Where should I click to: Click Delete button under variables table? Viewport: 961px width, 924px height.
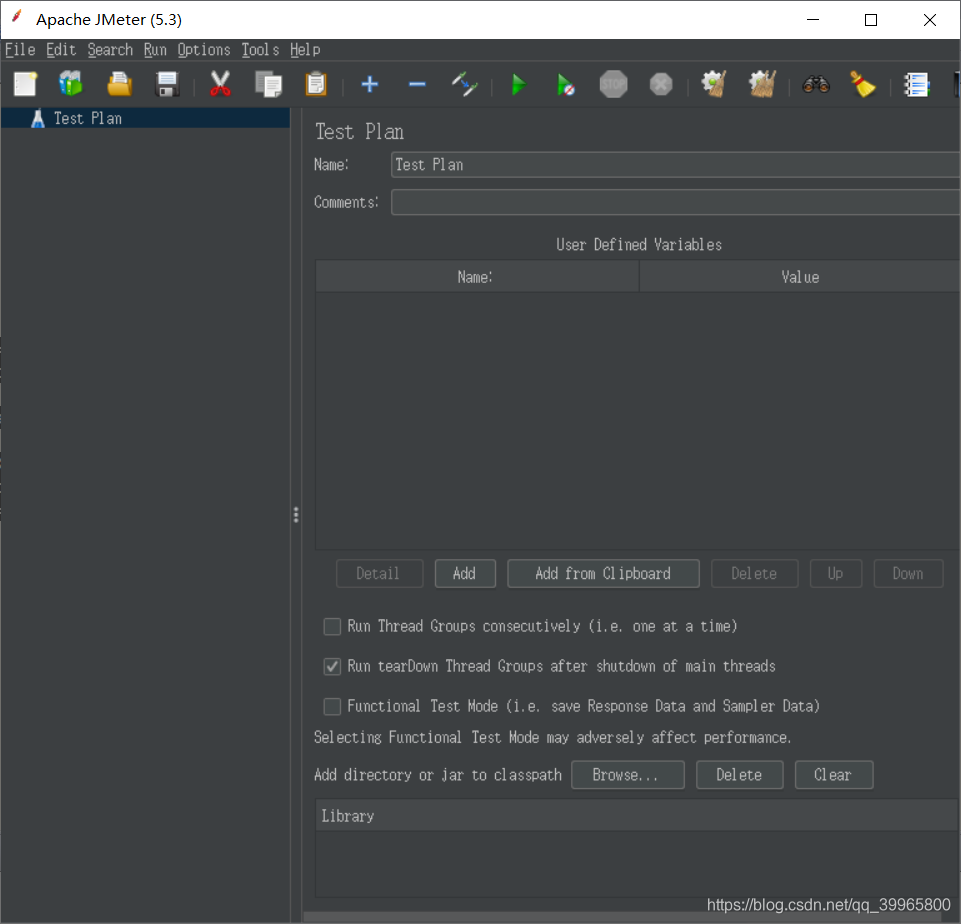(x=754, y=574)
